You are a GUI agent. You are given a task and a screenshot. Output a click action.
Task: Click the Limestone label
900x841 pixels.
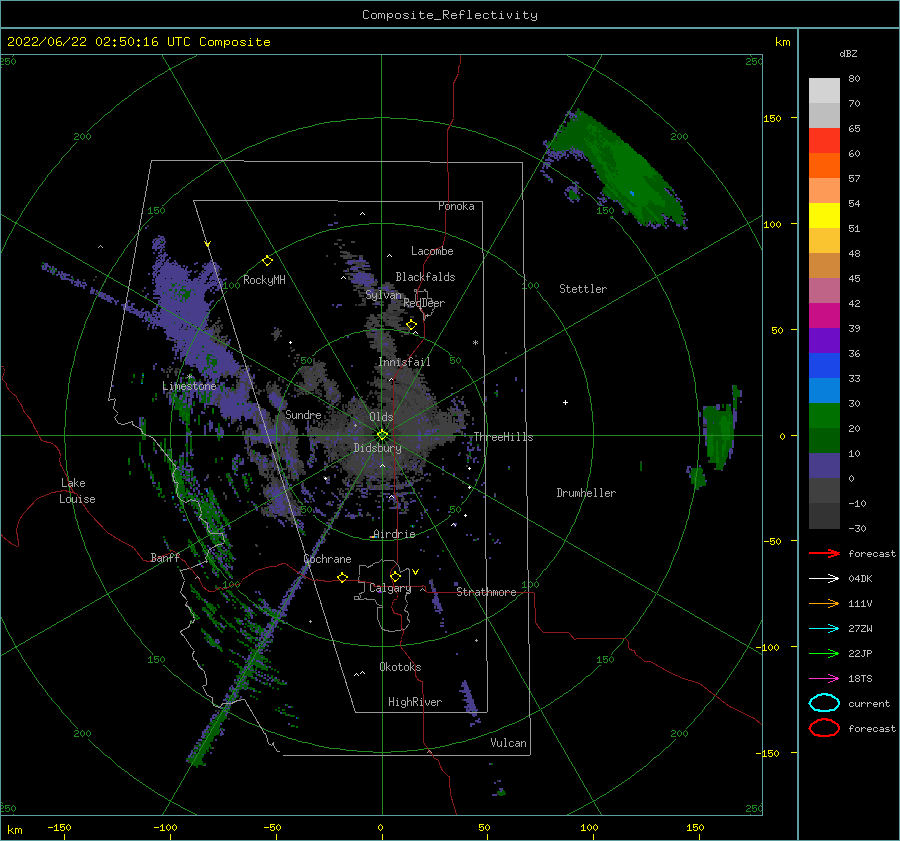click(189, 386)
